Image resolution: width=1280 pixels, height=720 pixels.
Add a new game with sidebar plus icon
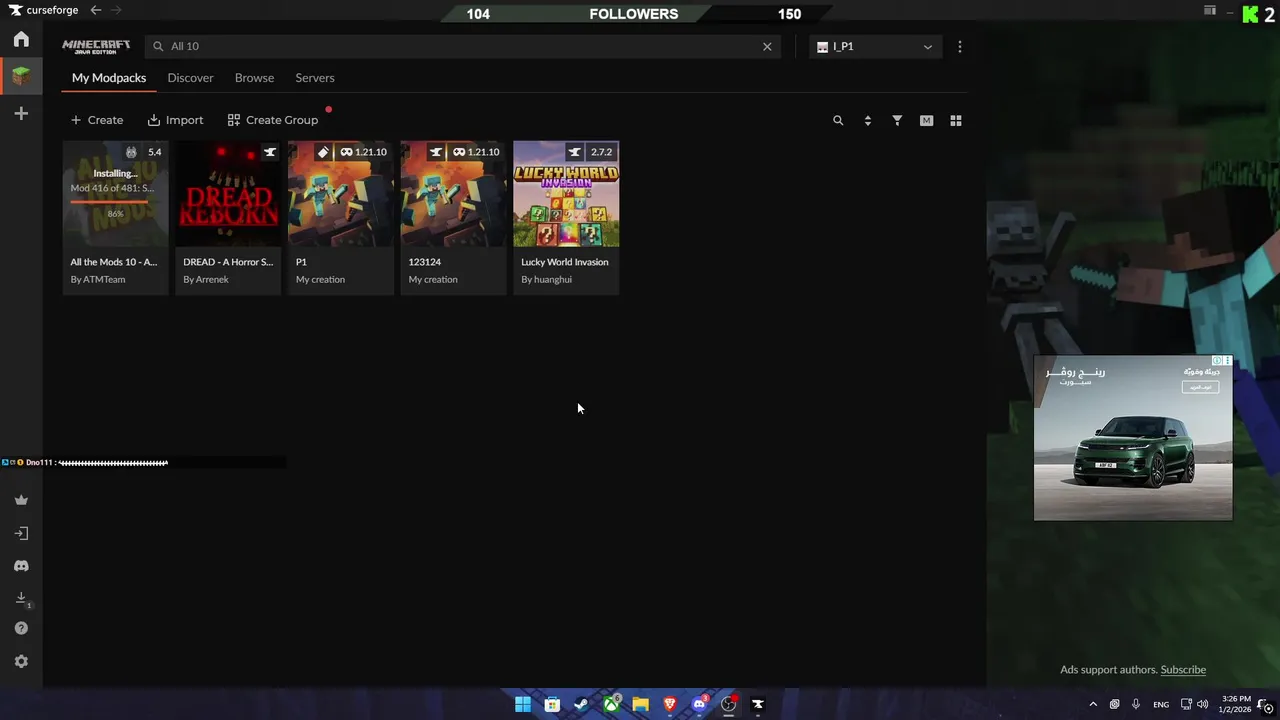point(21,114)
